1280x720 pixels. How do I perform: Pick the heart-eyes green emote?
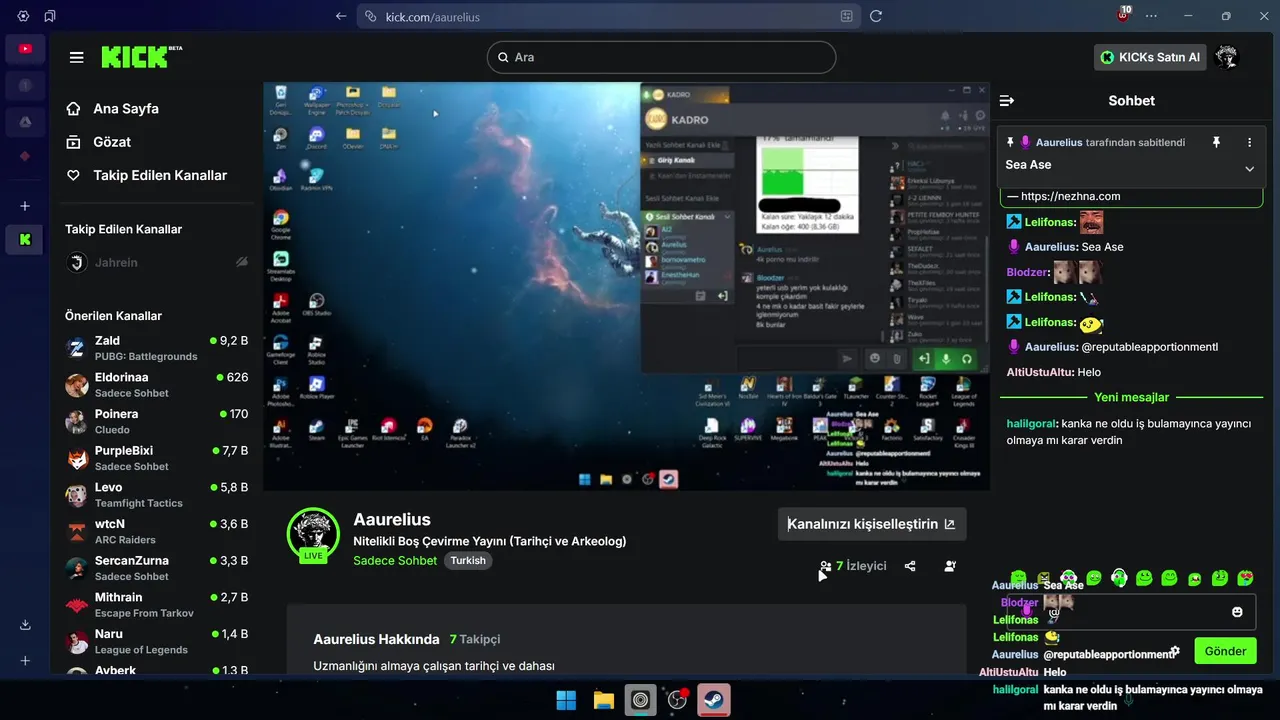point(1245,578)
